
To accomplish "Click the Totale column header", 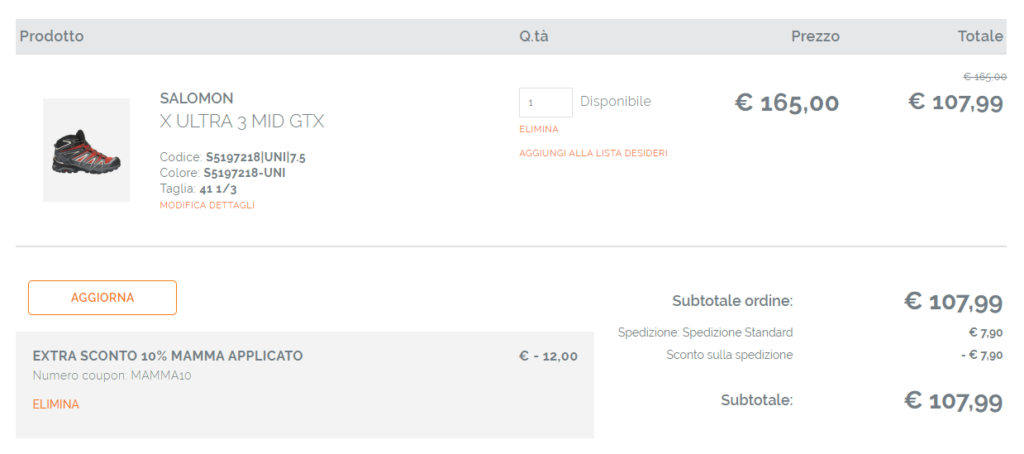I will 980,36.
